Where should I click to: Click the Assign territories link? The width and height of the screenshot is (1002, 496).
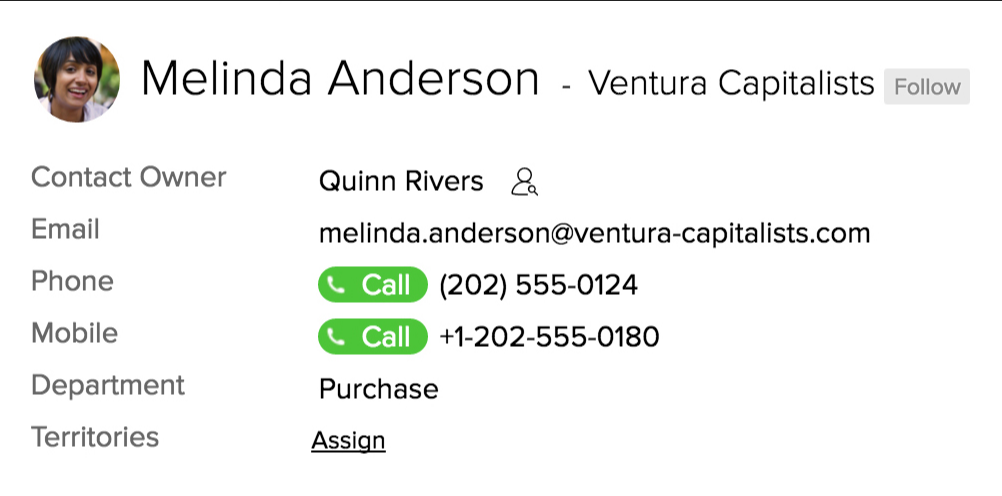(x=348, y=441)
